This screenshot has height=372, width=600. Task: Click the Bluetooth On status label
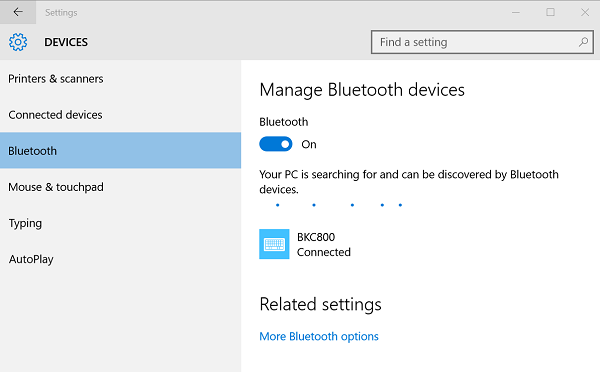[x=309, y=144]
